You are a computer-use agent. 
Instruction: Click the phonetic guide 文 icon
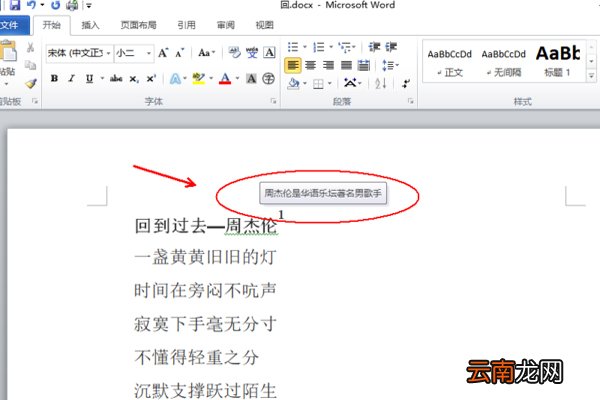coord(252,52)
